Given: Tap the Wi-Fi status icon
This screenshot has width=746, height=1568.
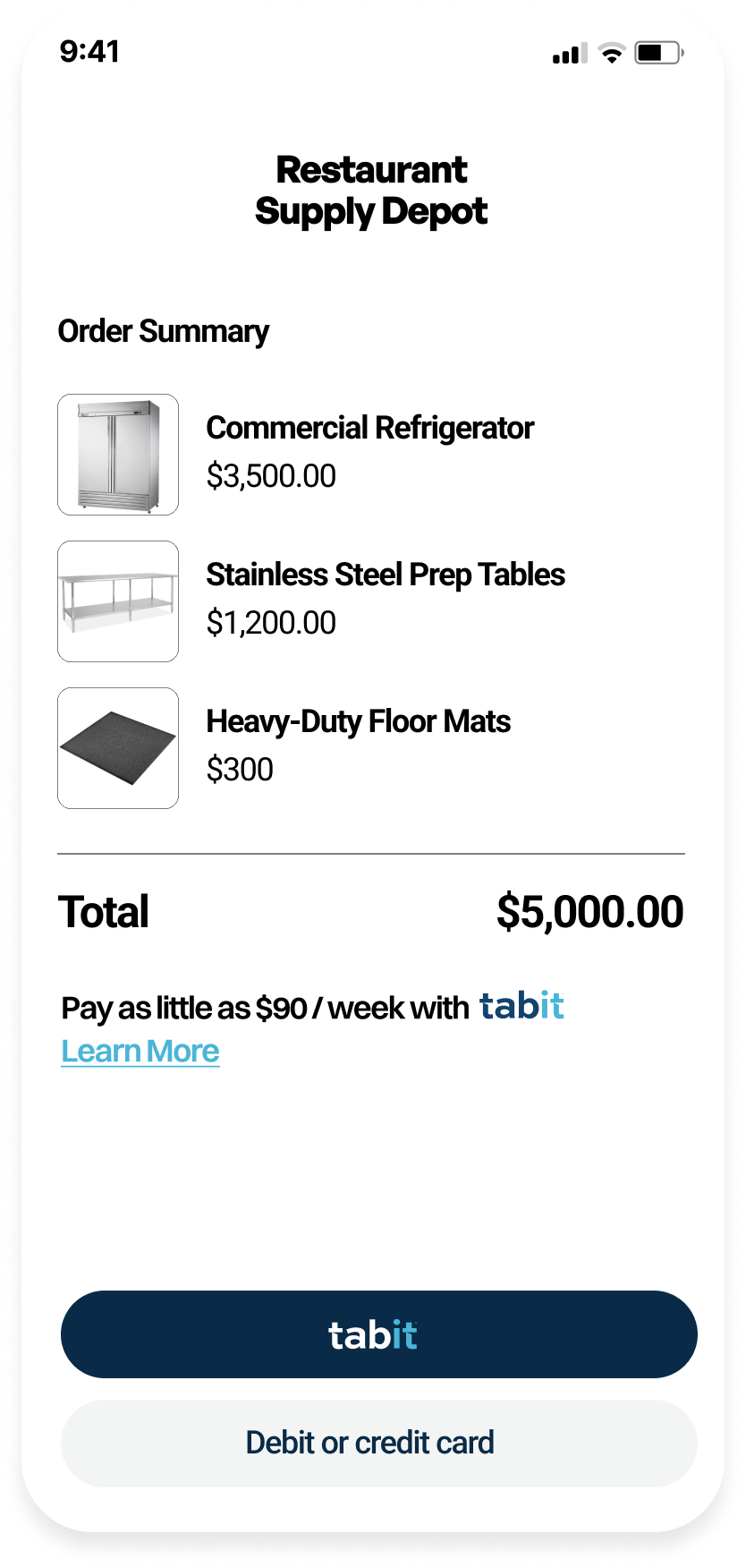Looking at the screenshot, I should (612, 54).
